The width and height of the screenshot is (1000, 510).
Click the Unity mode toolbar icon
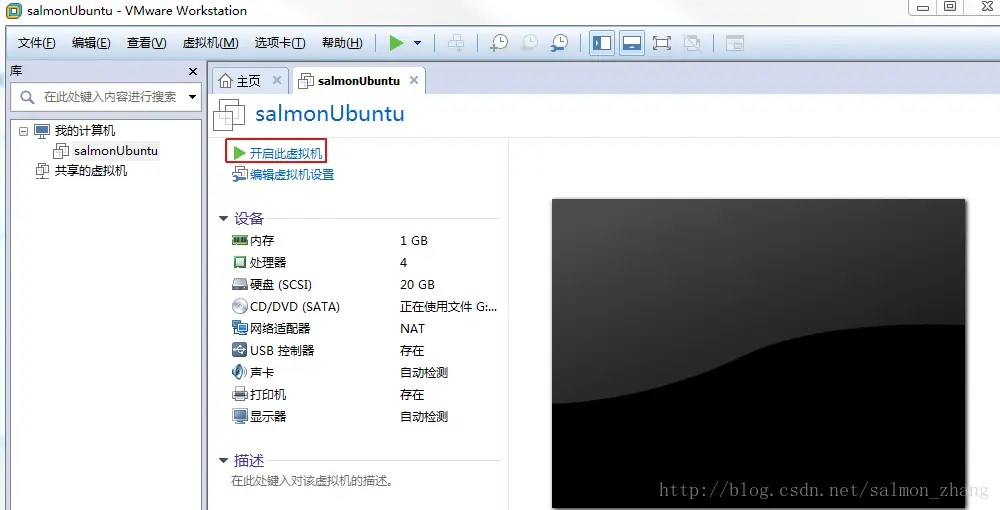point(692,43)
